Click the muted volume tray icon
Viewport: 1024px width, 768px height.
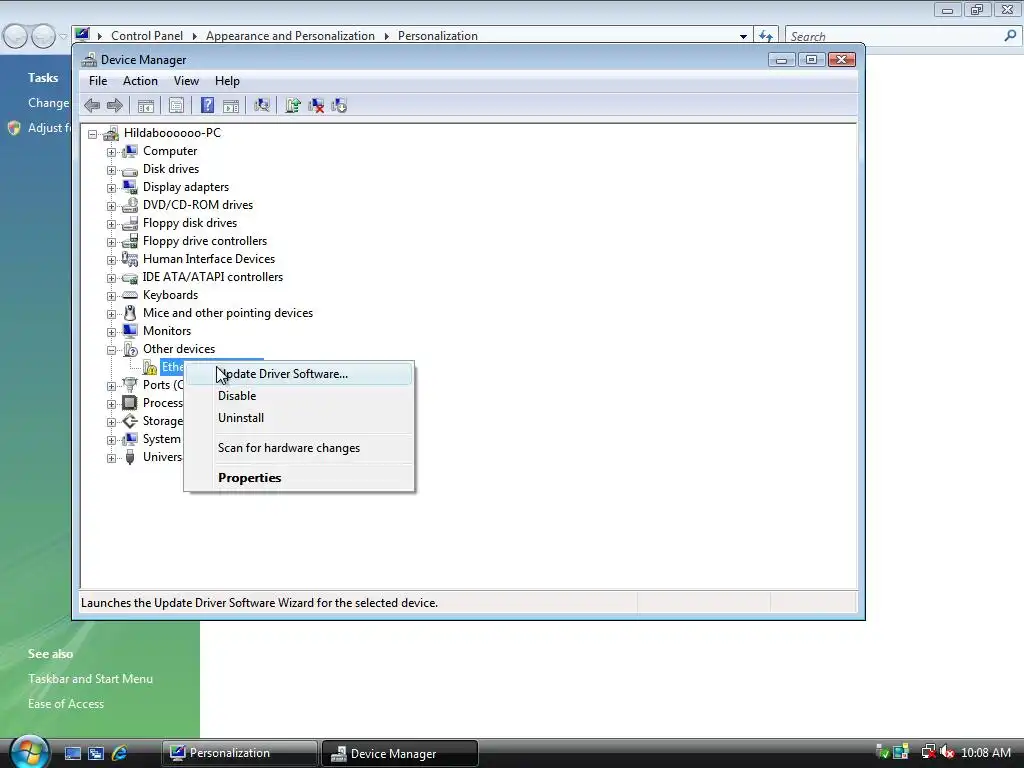pos(948,753)
